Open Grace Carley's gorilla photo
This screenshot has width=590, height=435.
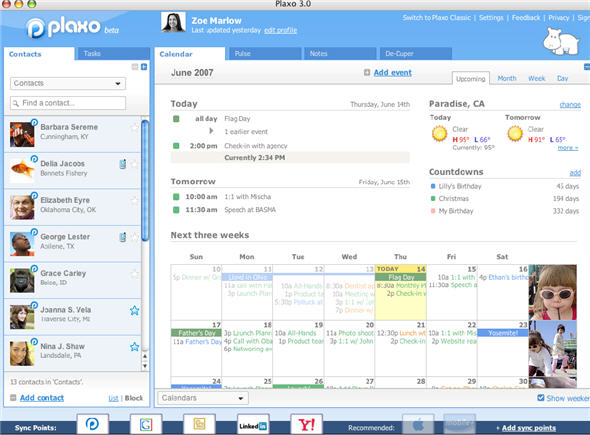click(x=22, y=280)
